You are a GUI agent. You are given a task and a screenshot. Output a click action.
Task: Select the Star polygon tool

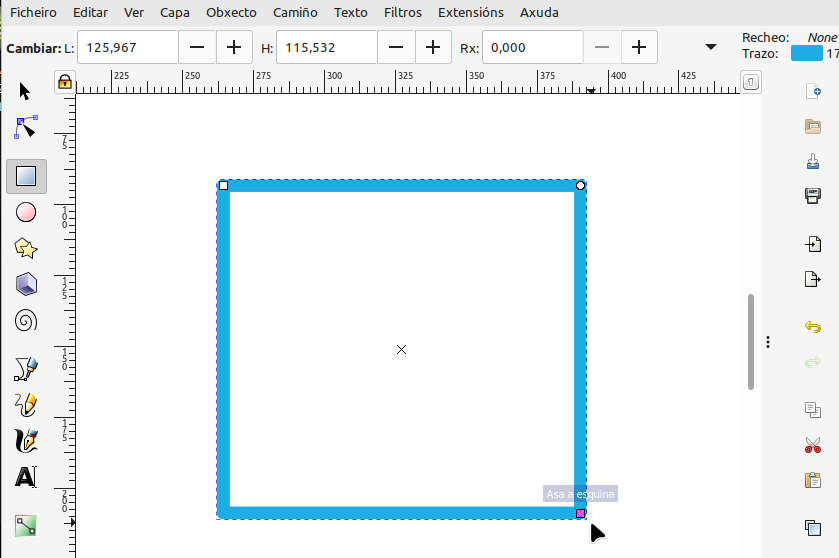[26, 248]
